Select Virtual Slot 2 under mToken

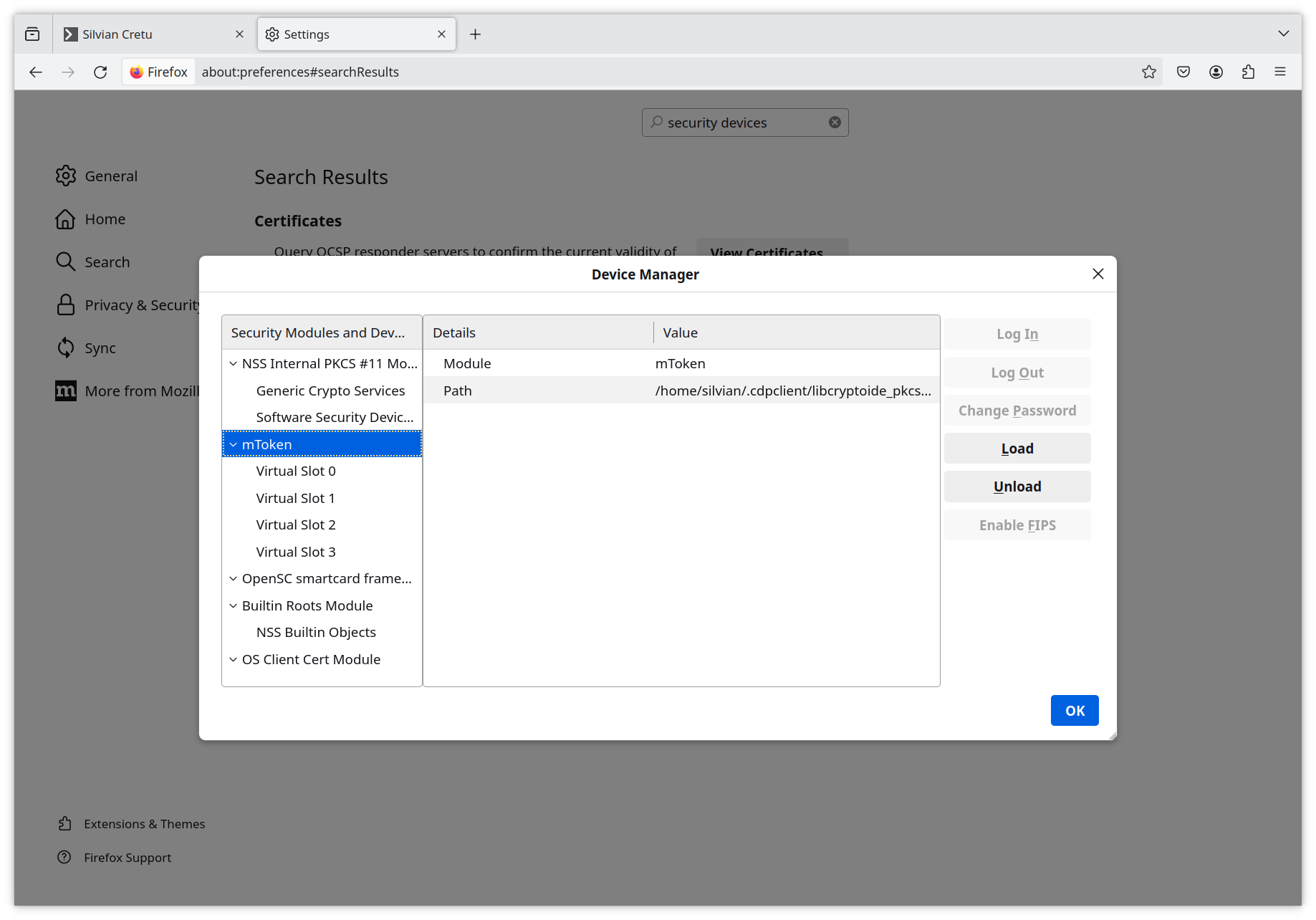pos(295,524)
